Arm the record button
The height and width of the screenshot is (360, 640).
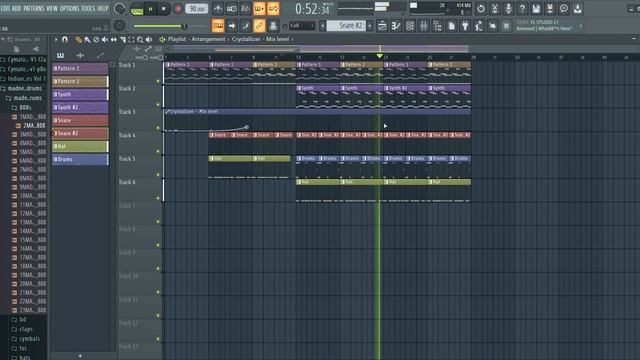178,9
